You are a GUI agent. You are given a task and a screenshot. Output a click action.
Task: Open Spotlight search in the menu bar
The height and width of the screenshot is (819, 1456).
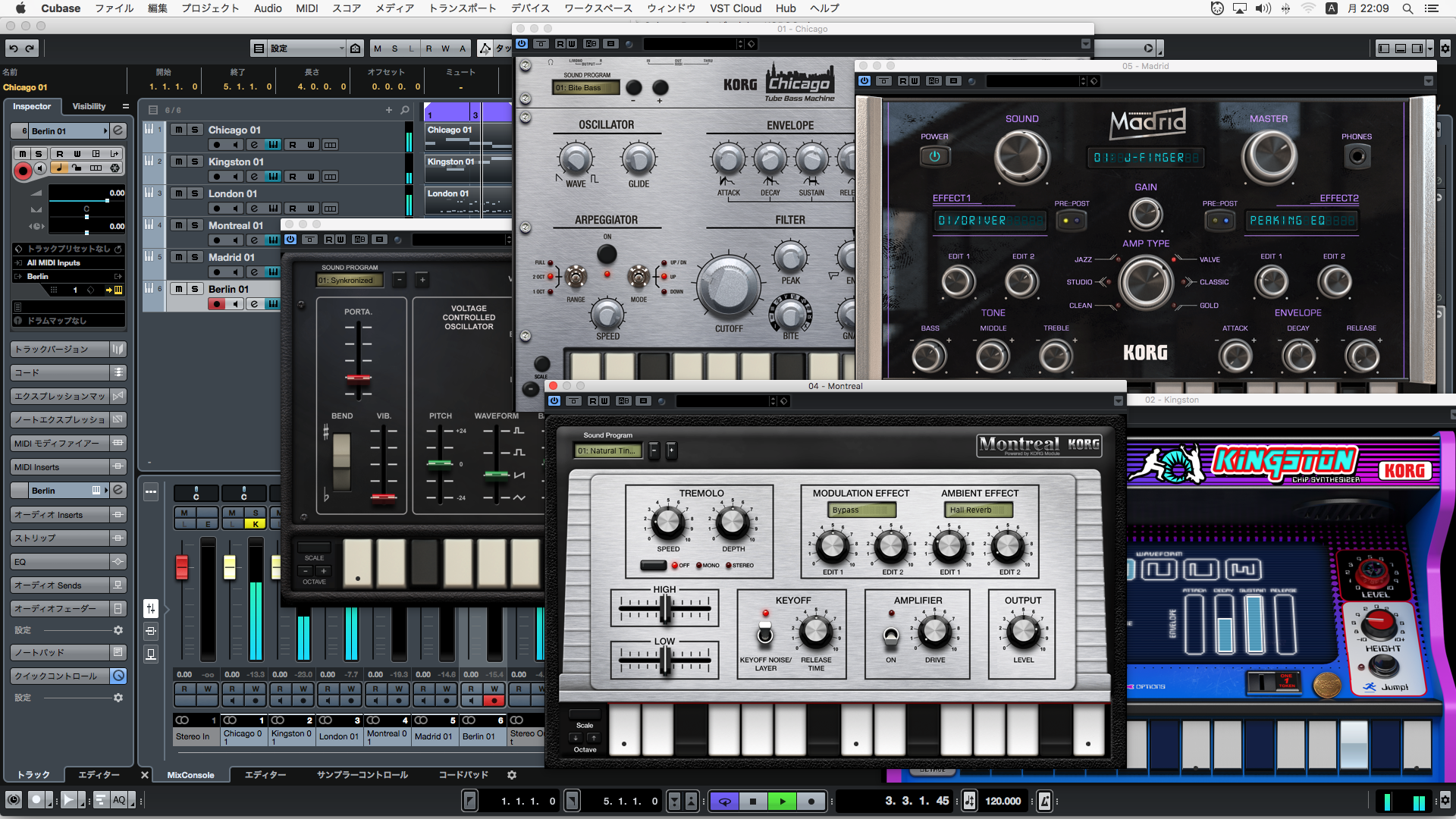coord(1407,8)
